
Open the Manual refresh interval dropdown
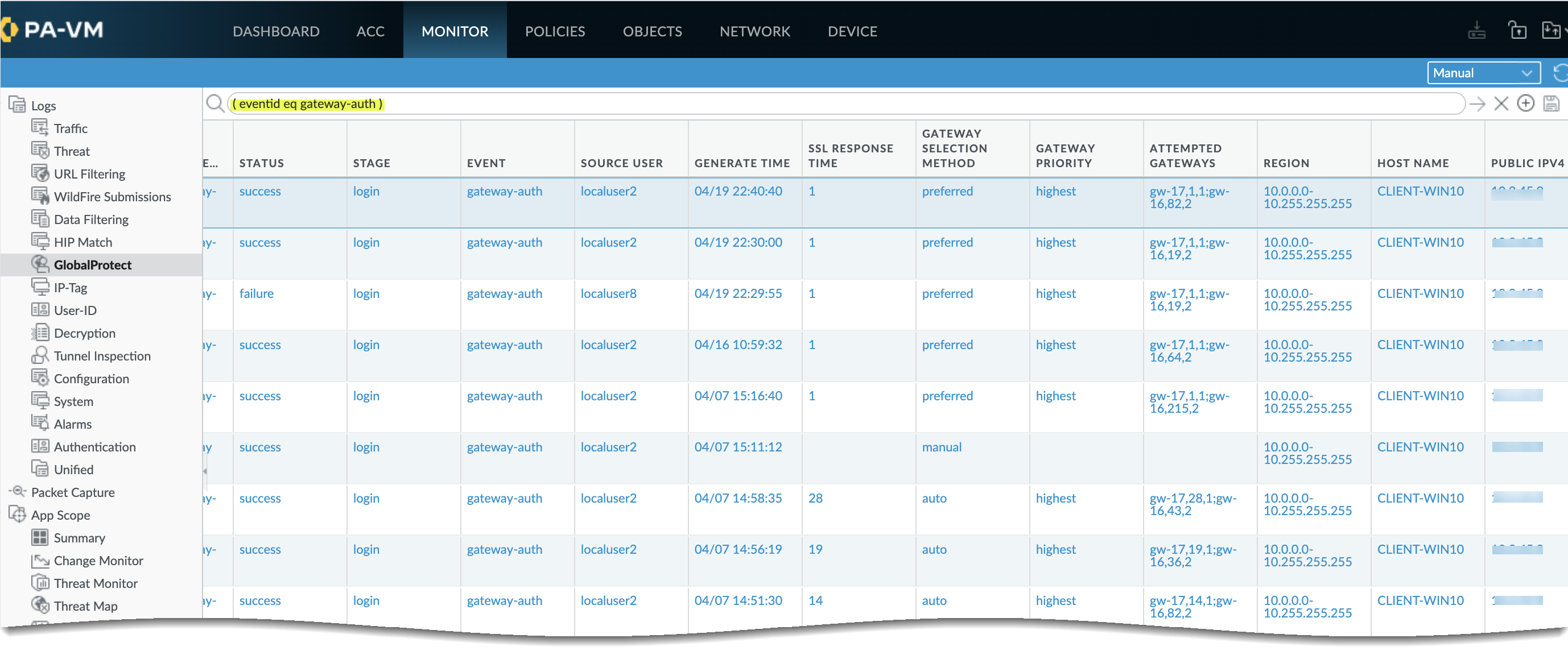coord(1483,73)
